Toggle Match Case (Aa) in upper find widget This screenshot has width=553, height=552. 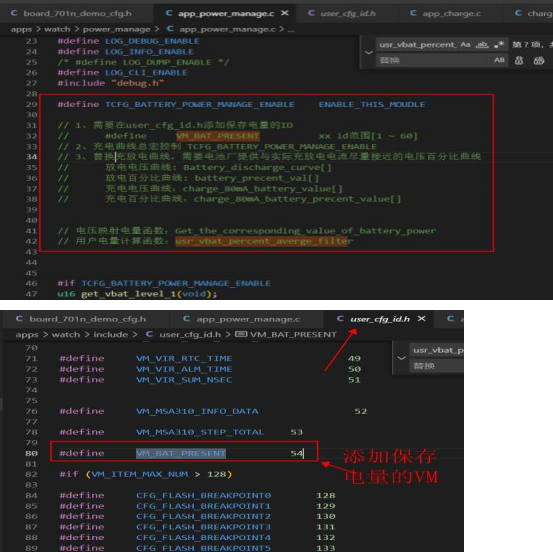pyautogui.click(x=465, y=45)
